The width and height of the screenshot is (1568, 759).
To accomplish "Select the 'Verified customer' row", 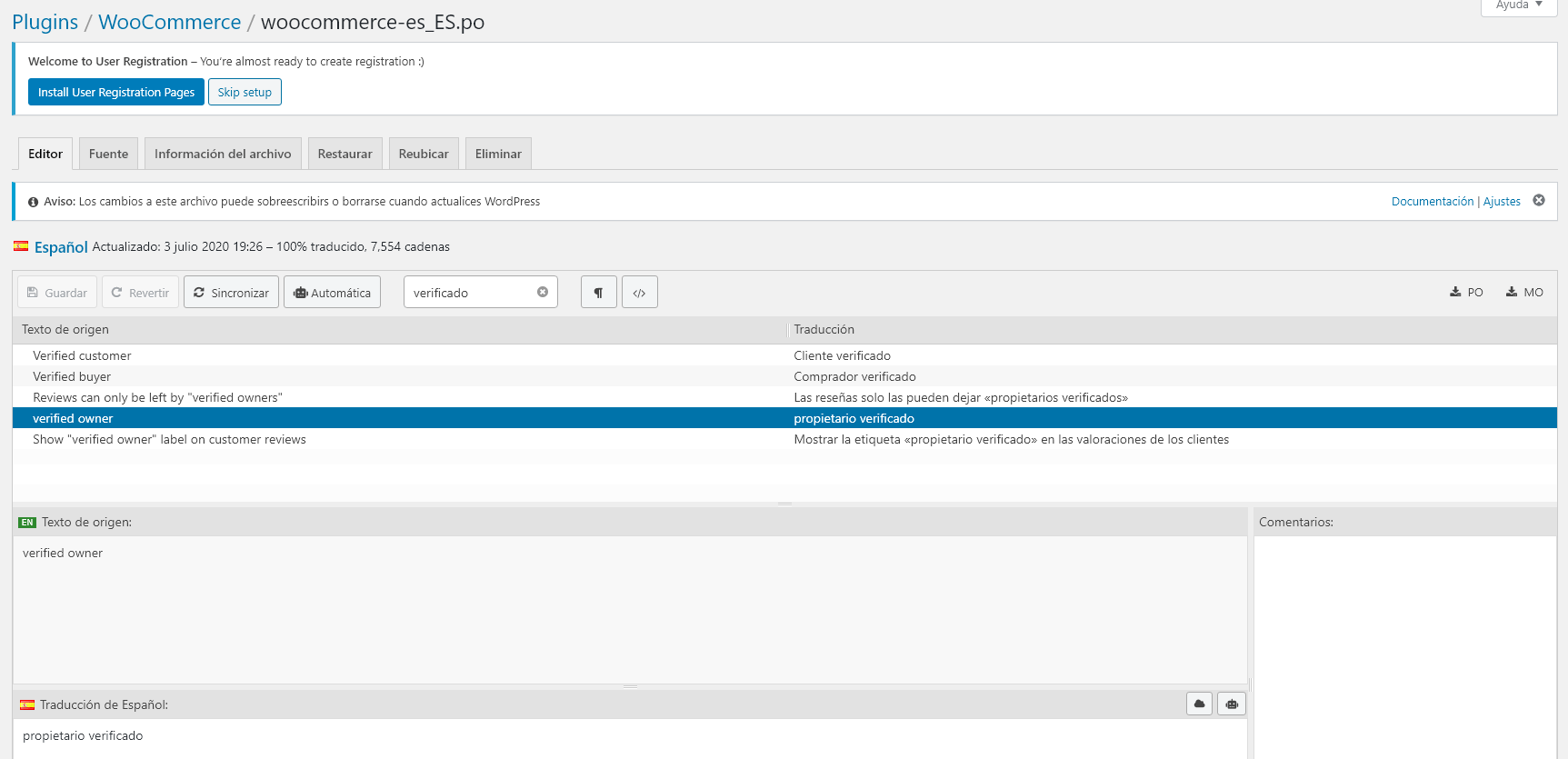I will 784,355.
